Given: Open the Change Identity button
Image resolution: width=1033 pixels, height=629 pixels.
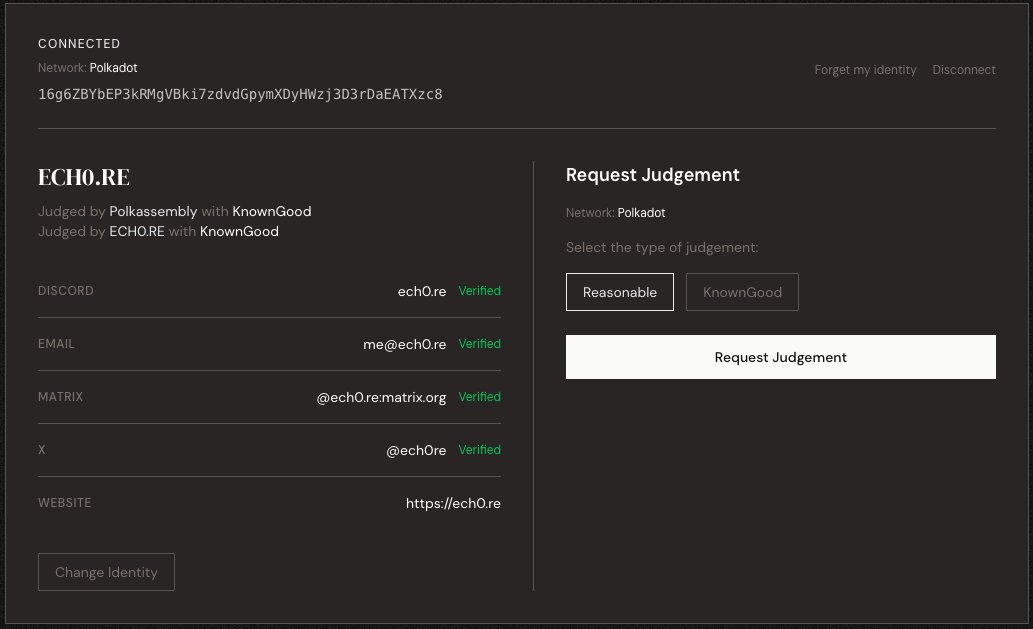Looking at the screenshot, I should [106, 572].
